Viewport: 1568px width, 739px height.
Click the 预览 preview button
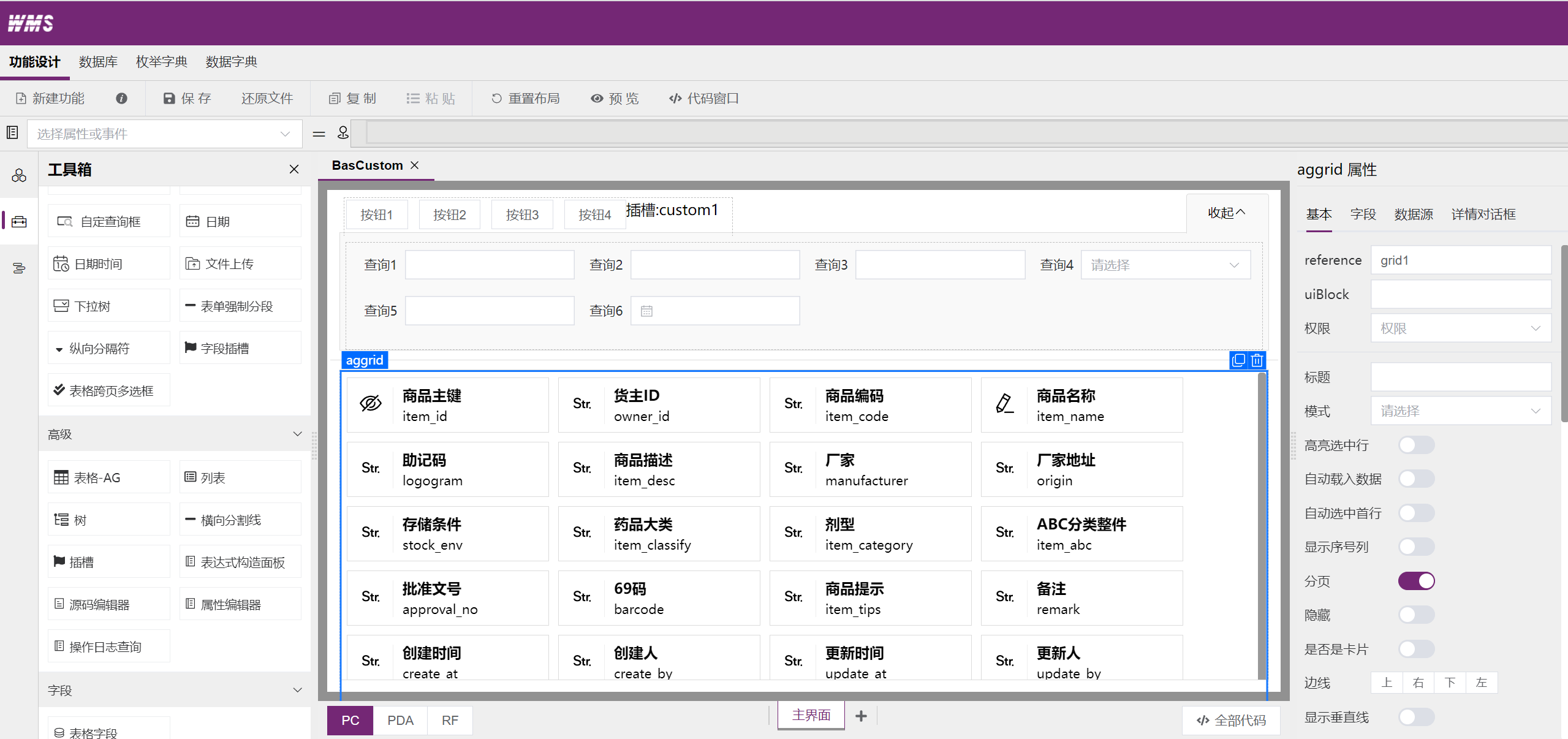(x=615, y=99)
